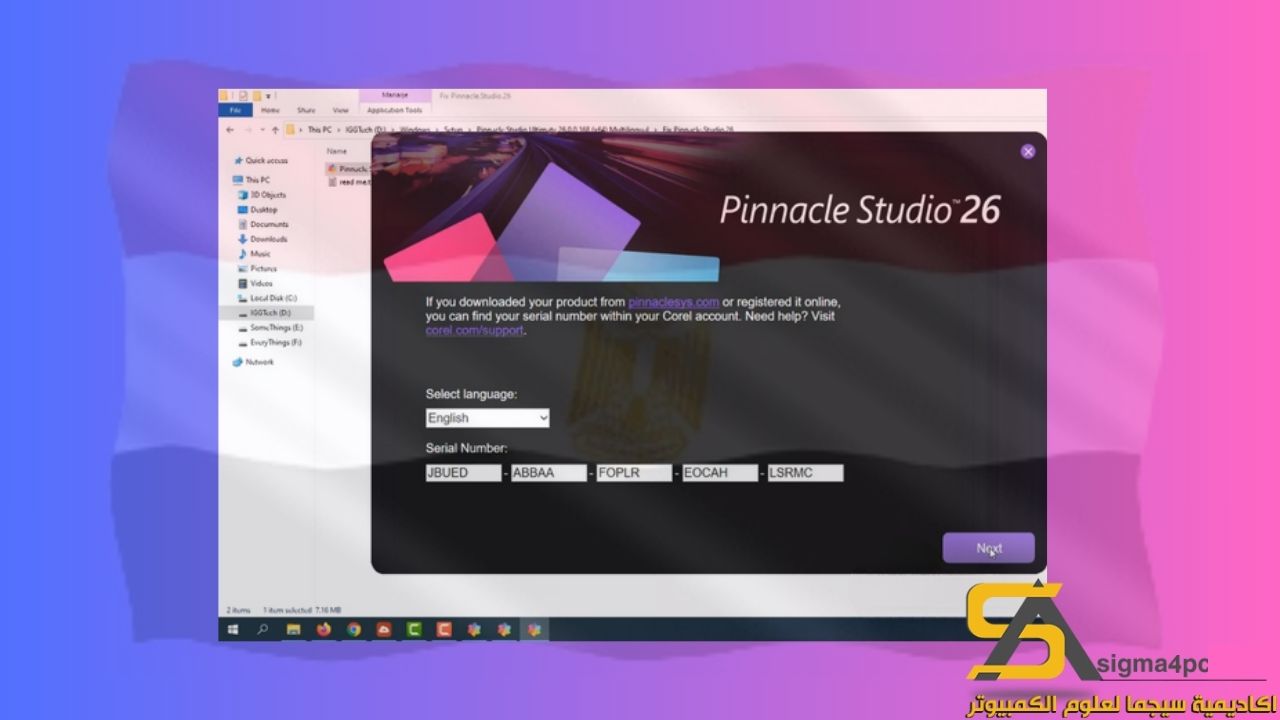Open the File tab in File Explorer

235,110
